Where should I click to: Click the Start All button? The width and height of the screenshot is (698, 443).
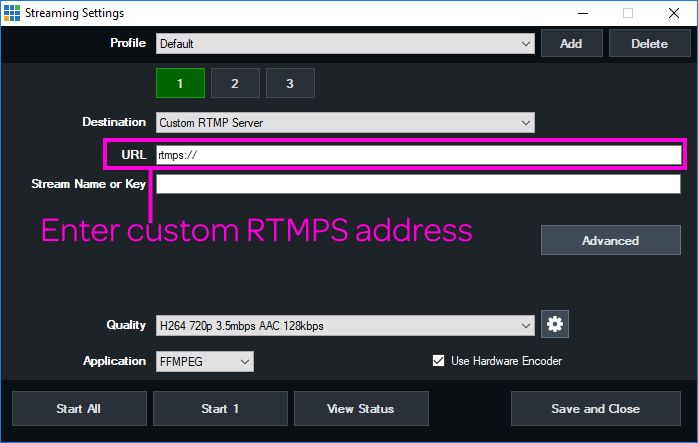point(79,408)
